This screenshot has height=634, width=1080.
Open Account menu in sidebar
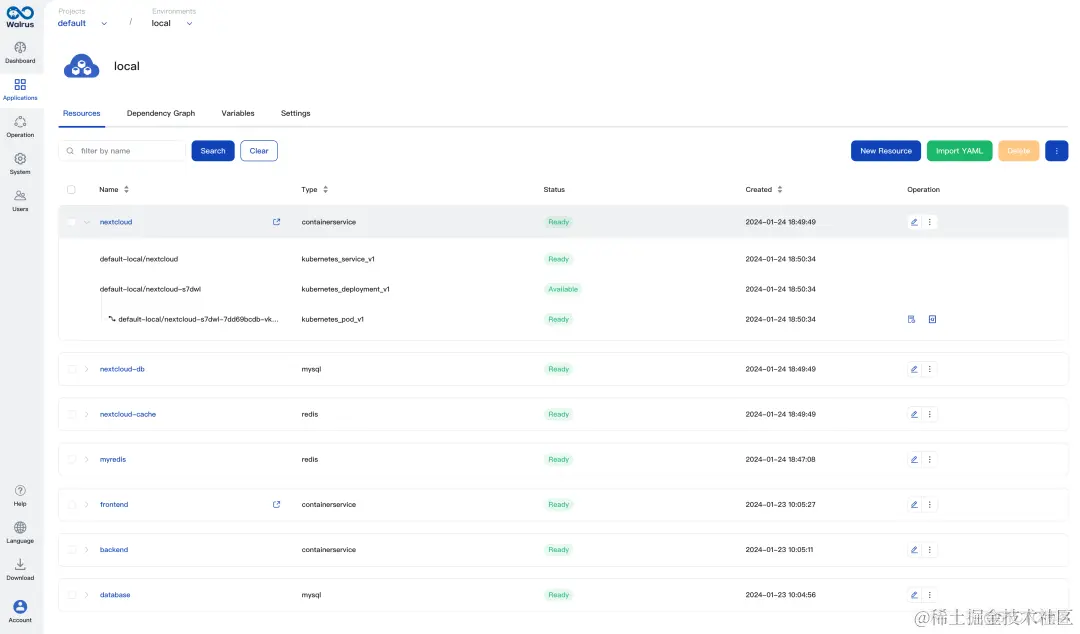(x=20, y=611)
